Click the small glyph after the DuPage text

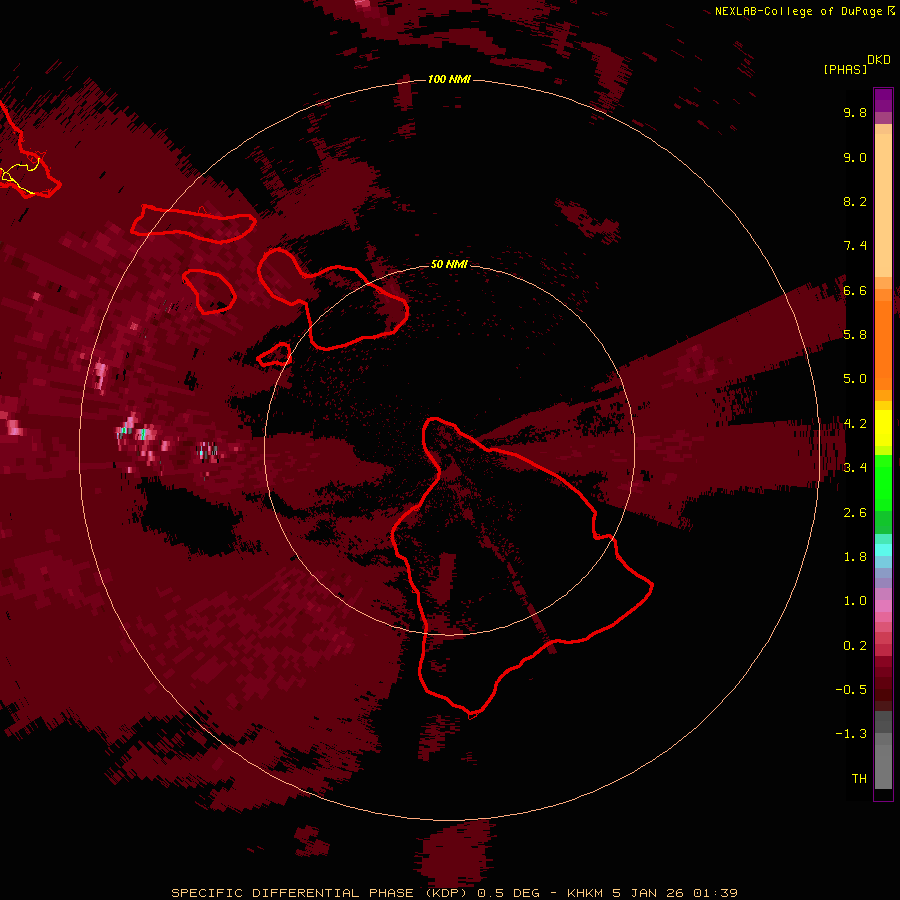(x=891, y=11)
